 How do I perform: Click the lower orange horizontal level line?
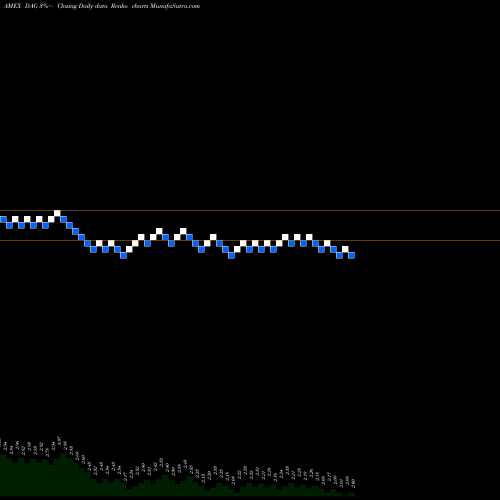click(250, 240)
